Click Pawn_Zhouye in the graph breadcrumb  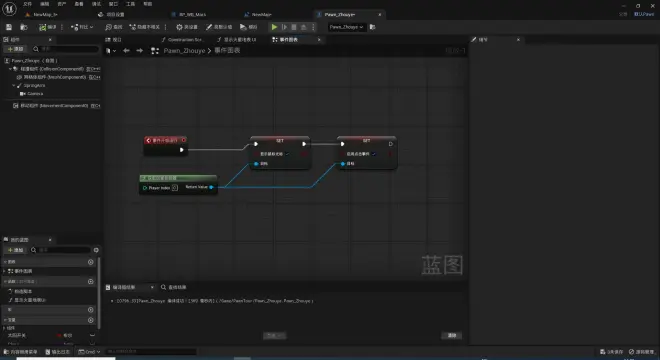[x=184, y=51]
